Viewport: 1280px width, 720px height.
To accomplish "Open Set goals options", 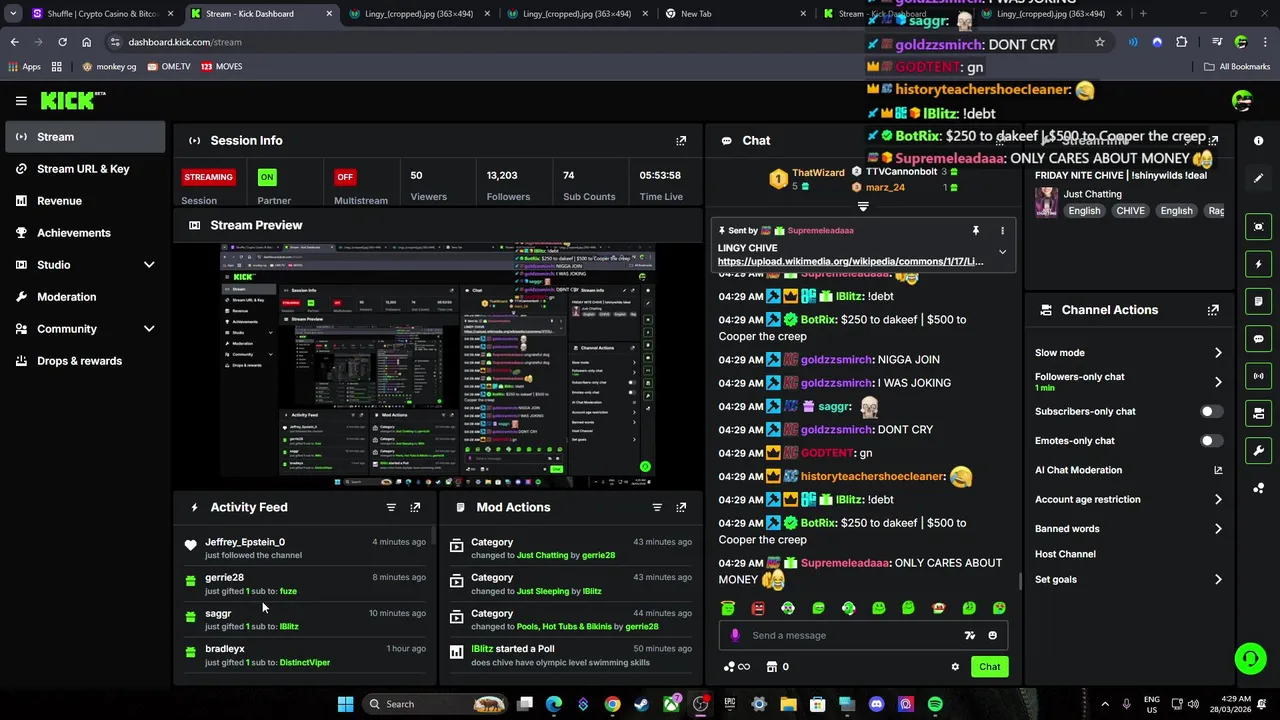I will [1128, 580].
